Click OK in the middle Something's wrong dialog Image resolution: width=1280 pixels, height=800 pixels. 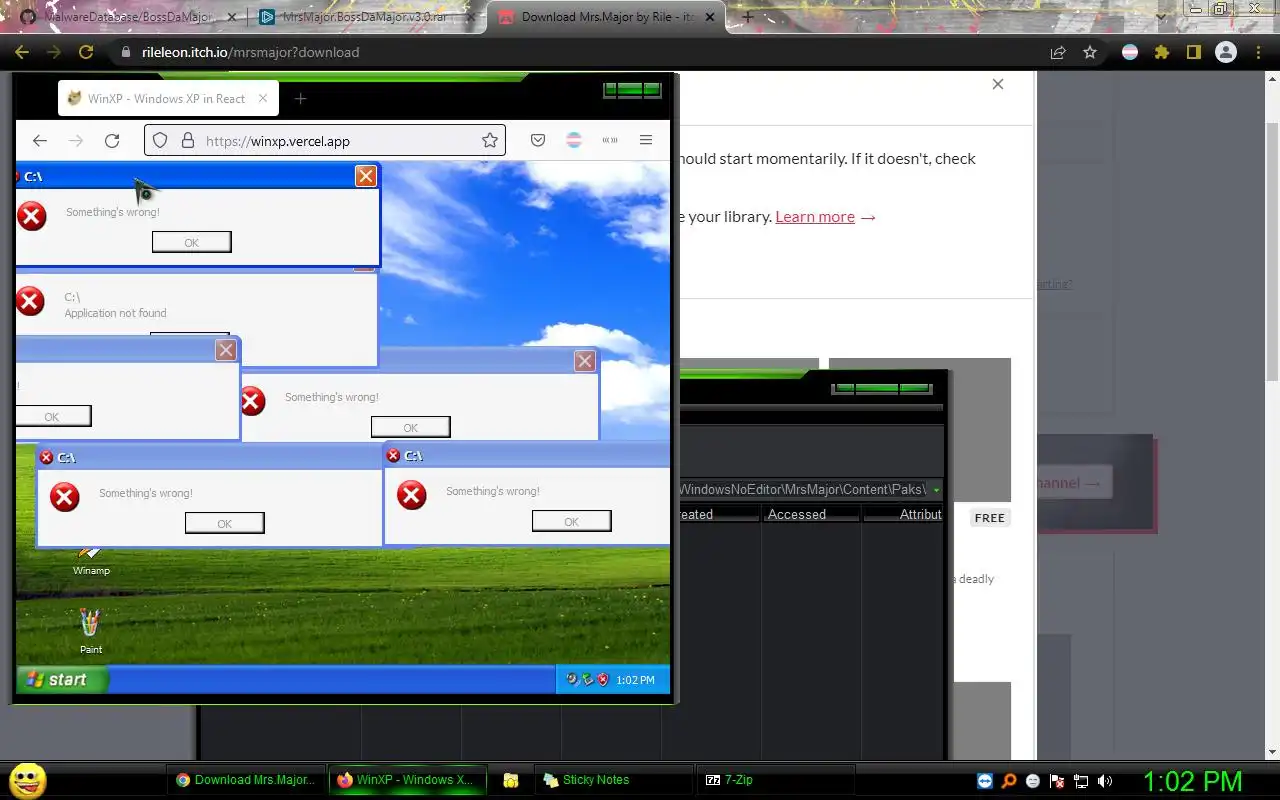411,427
